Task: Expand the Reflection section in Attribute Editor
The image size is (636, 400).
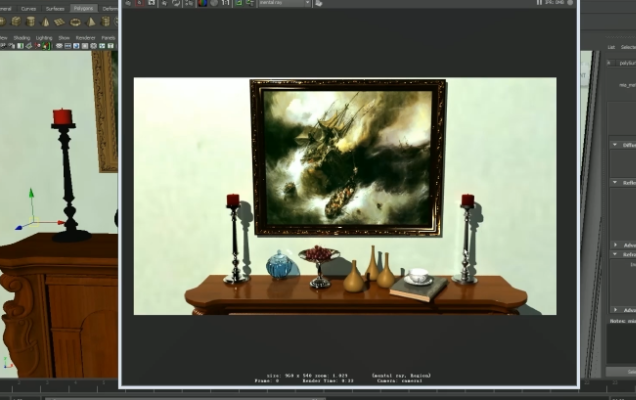Action: [615, 182]
